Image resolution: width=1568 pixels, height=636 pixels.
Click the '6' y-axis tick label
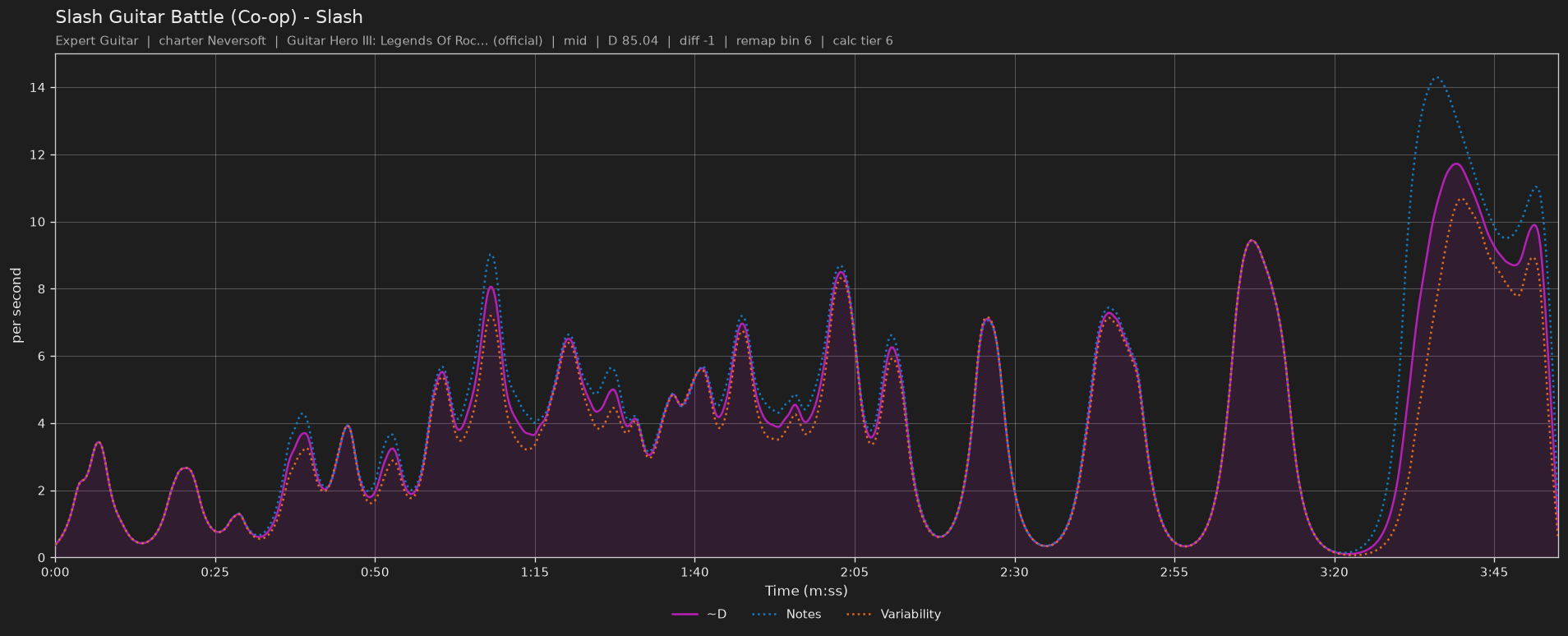point(42,357)
